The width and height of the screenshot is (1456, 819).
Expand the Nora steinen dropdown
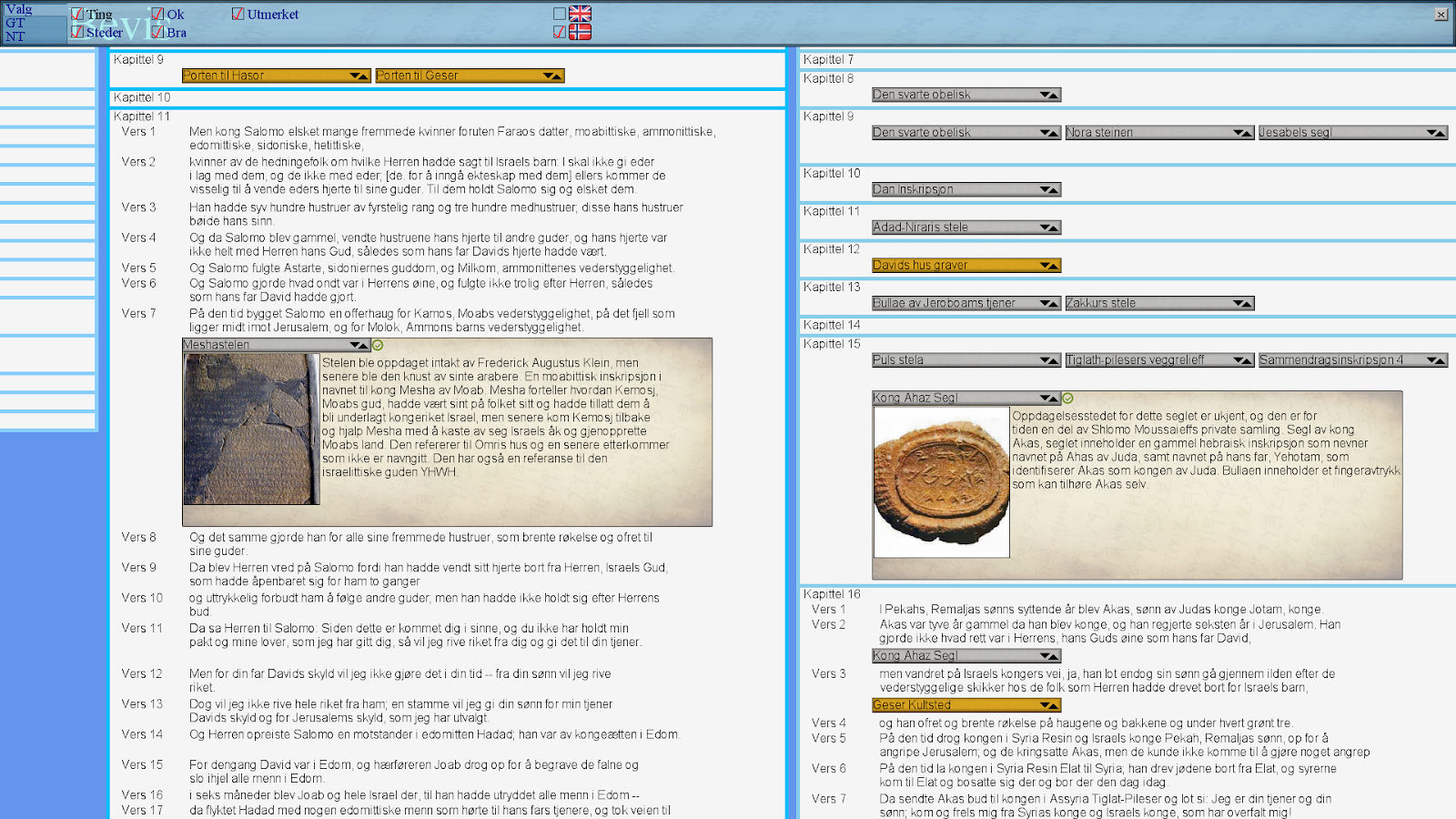(x=1159, y=133)
